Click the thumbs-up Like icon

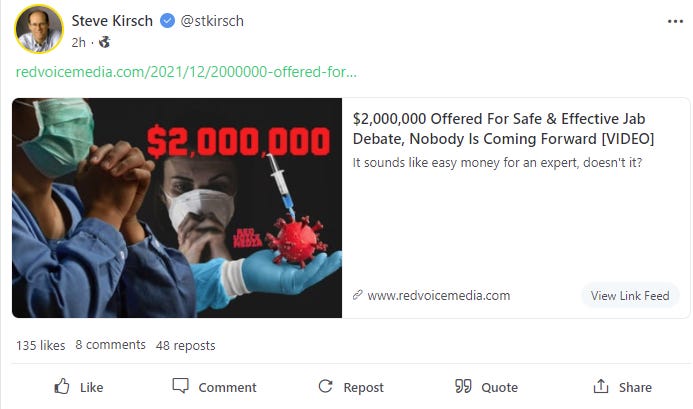[x=62, y=386]
